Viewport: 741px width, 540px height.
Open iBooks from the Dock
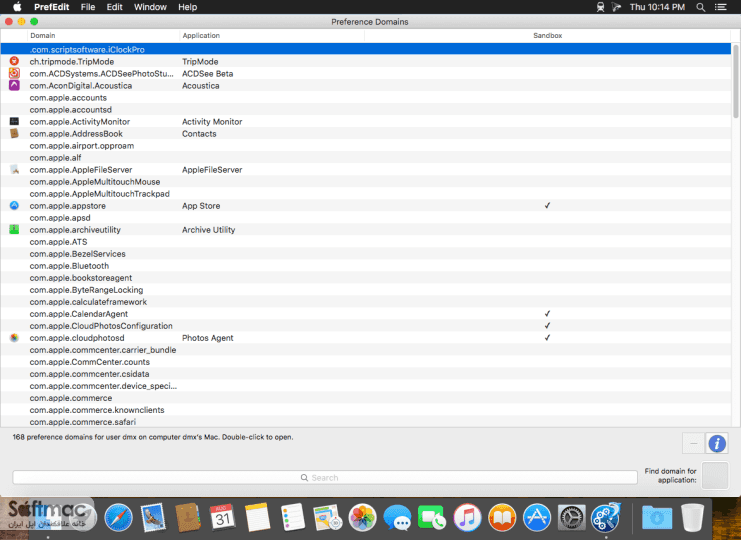coord(502,517)
